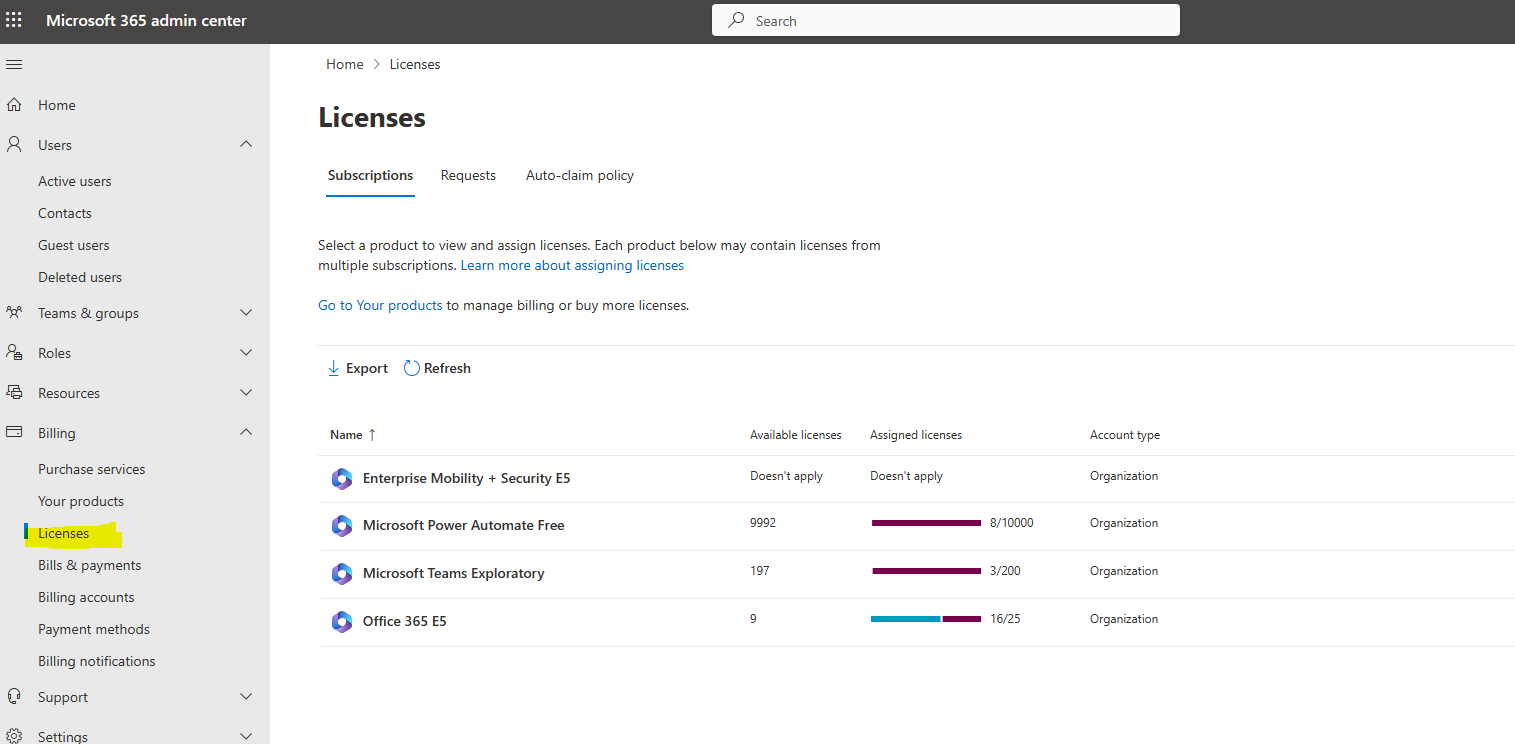This screenshot has width=1515, height=744.
Task: Click into the Search input field
Action: pyautogui.click(x=946, y=20)
